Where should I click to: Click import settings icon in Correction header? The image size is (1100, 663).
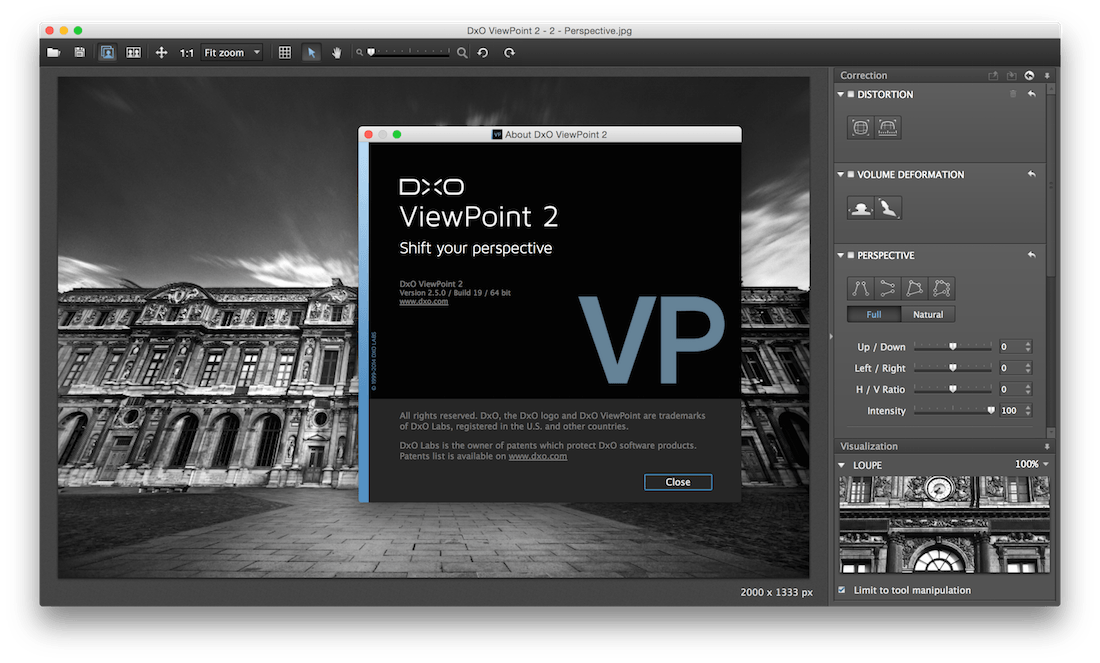pos(1011,76)
